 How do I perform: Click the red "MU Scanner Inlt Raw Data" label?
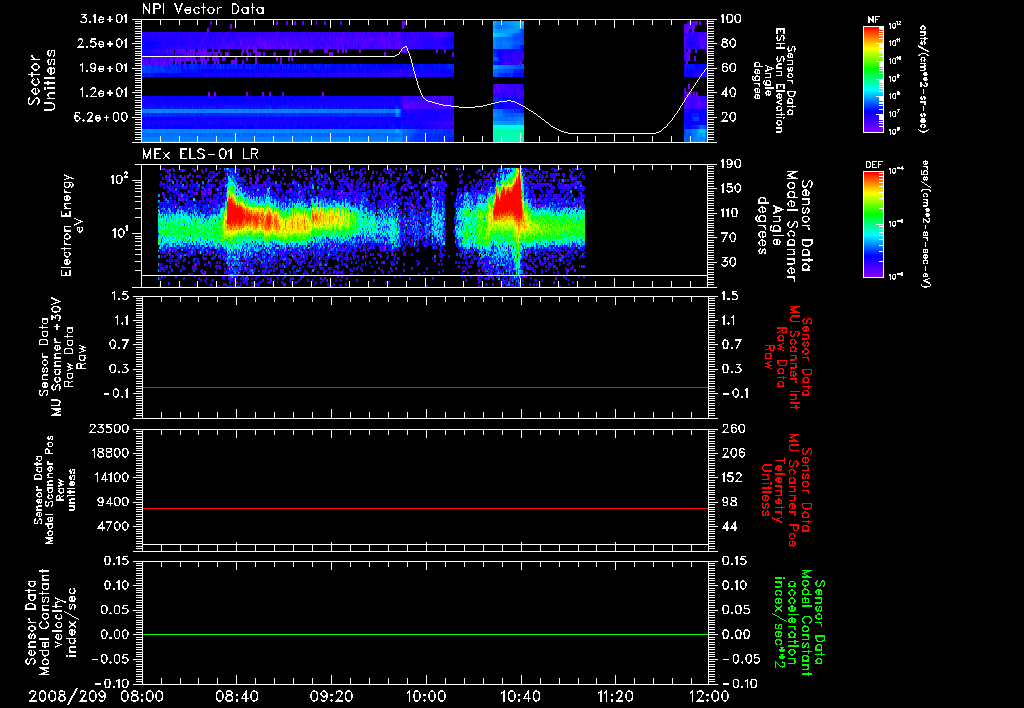click(x=788, y=357)
